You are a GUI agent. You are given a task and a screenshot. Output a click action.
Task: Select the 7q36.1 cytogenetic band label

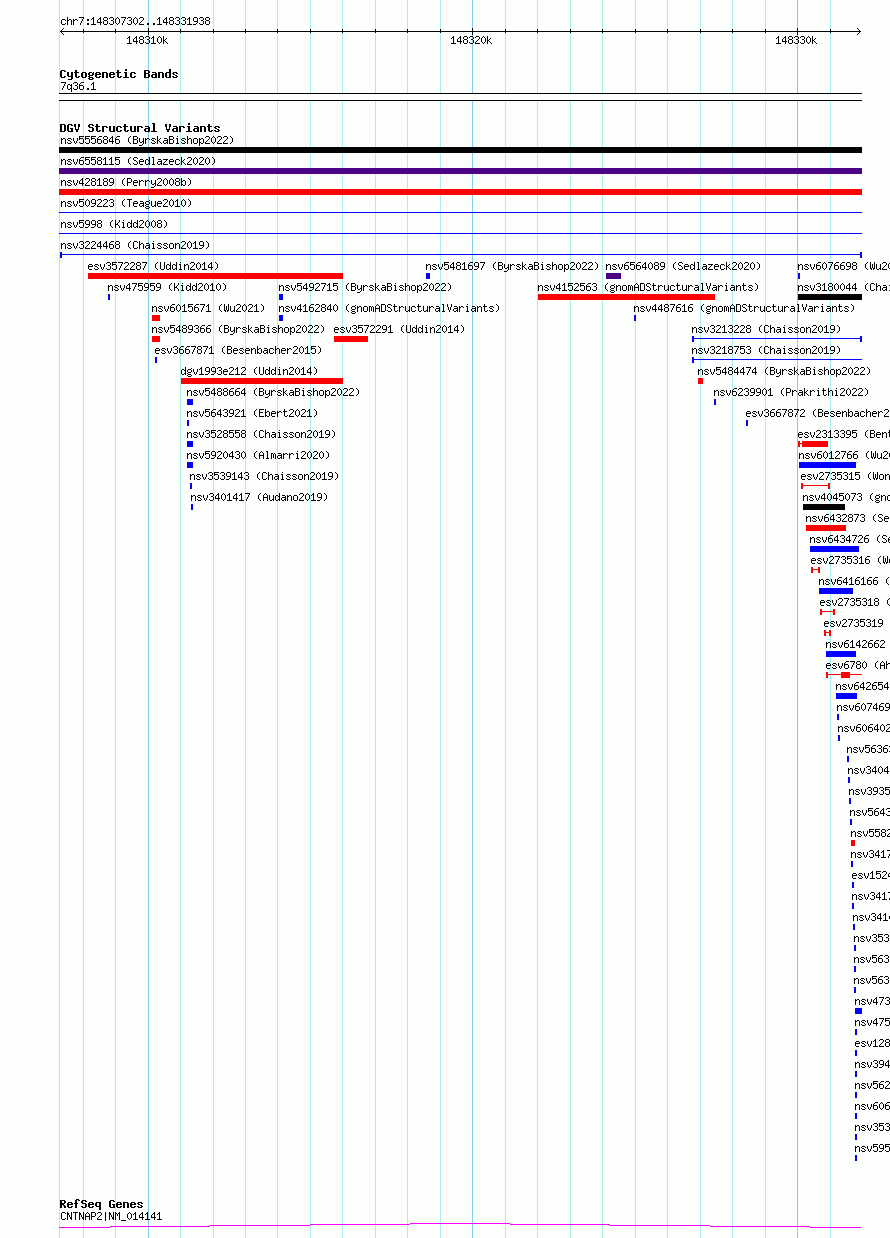pos(78,86)
